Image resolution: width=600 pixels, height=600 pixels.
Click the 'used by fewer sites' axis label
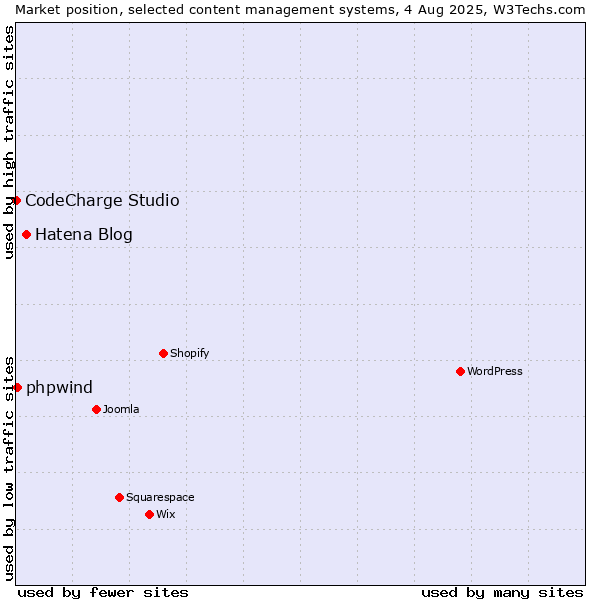[x=103, y=592]
